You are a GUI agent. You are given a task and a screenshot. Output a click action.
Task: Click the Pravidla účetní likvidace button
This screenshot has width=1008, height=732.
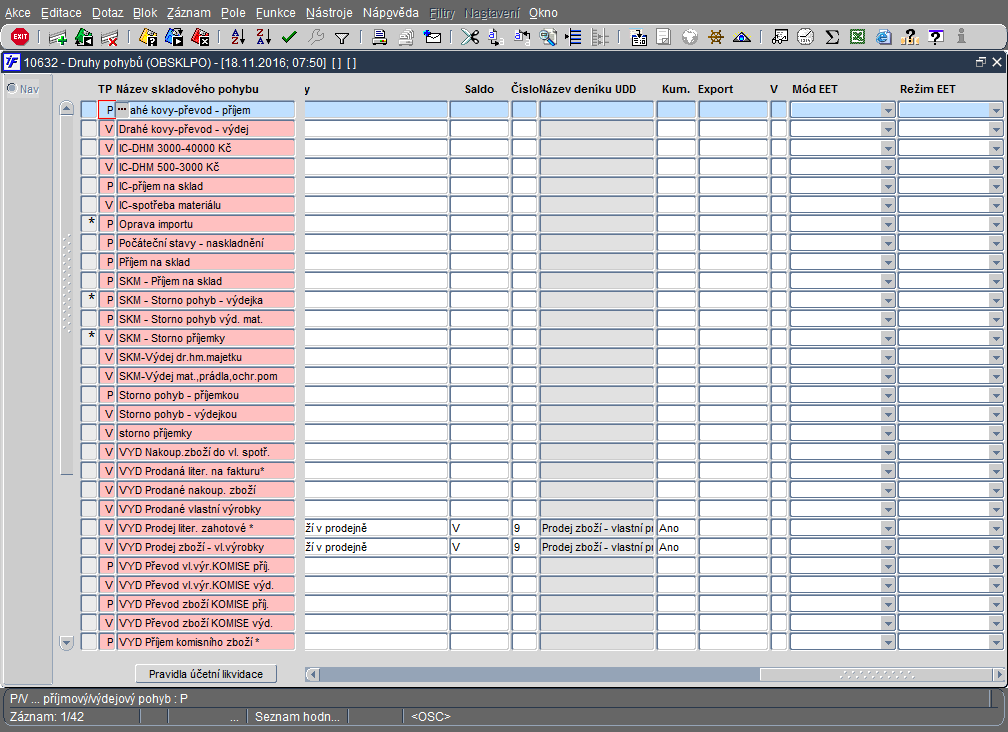coord(206,674)
